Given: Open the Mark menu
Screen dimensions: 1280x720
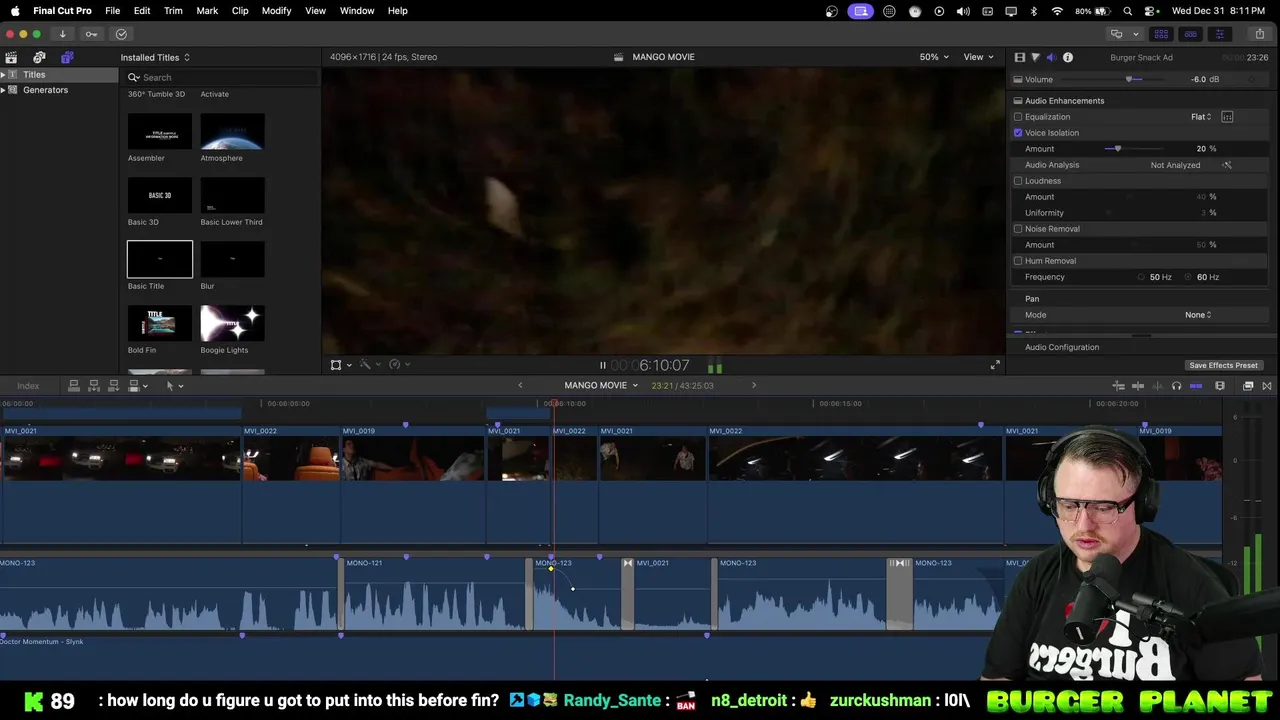Looking at the screenshot, I should (207, 10).
